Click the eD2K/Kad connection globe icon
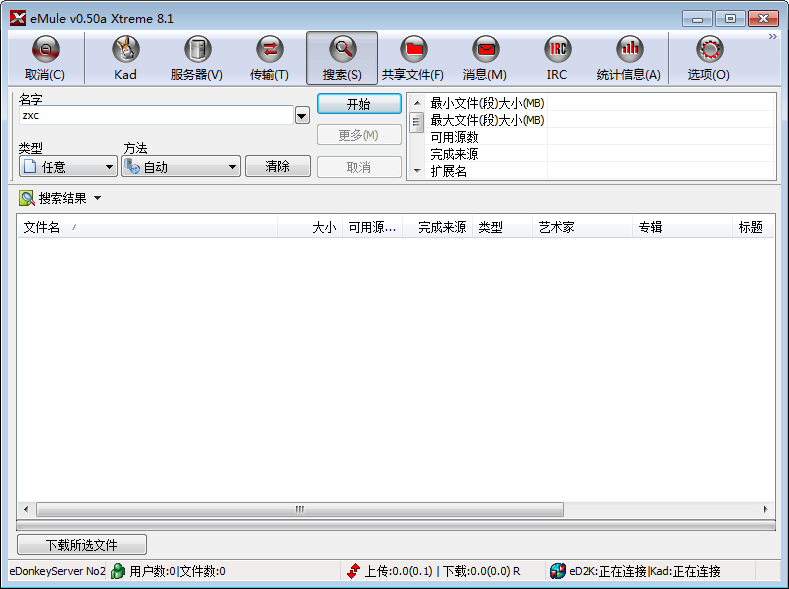Screen dimensions: 789x589 point(558,571)
